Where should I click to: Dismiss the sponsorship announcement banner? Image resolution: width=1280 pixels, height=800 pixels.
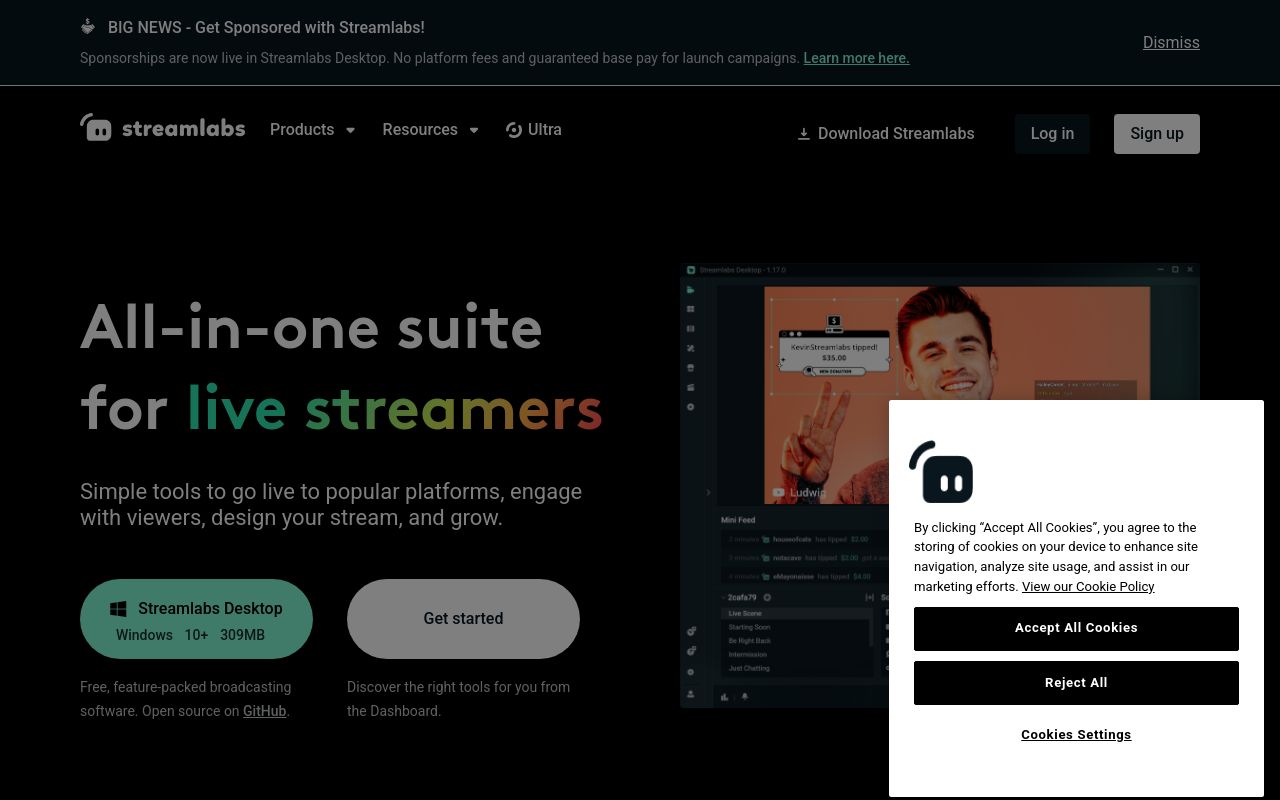click(x=1171, y=42)
